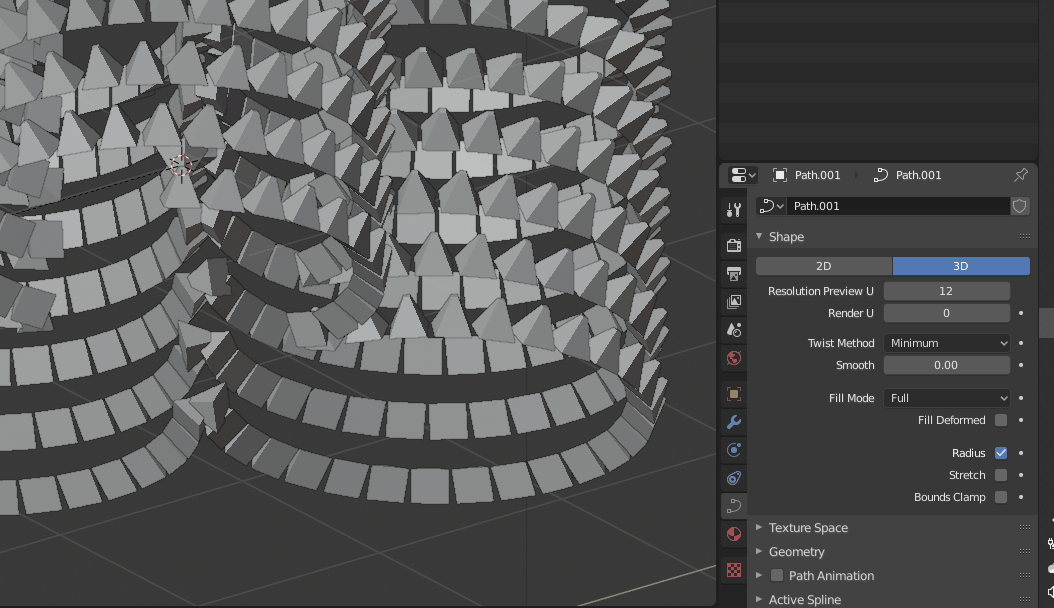Screen dimensions: 1054x608
Task: Enable the Bounds Clamp checkbox
Action: pos(1001,498)
